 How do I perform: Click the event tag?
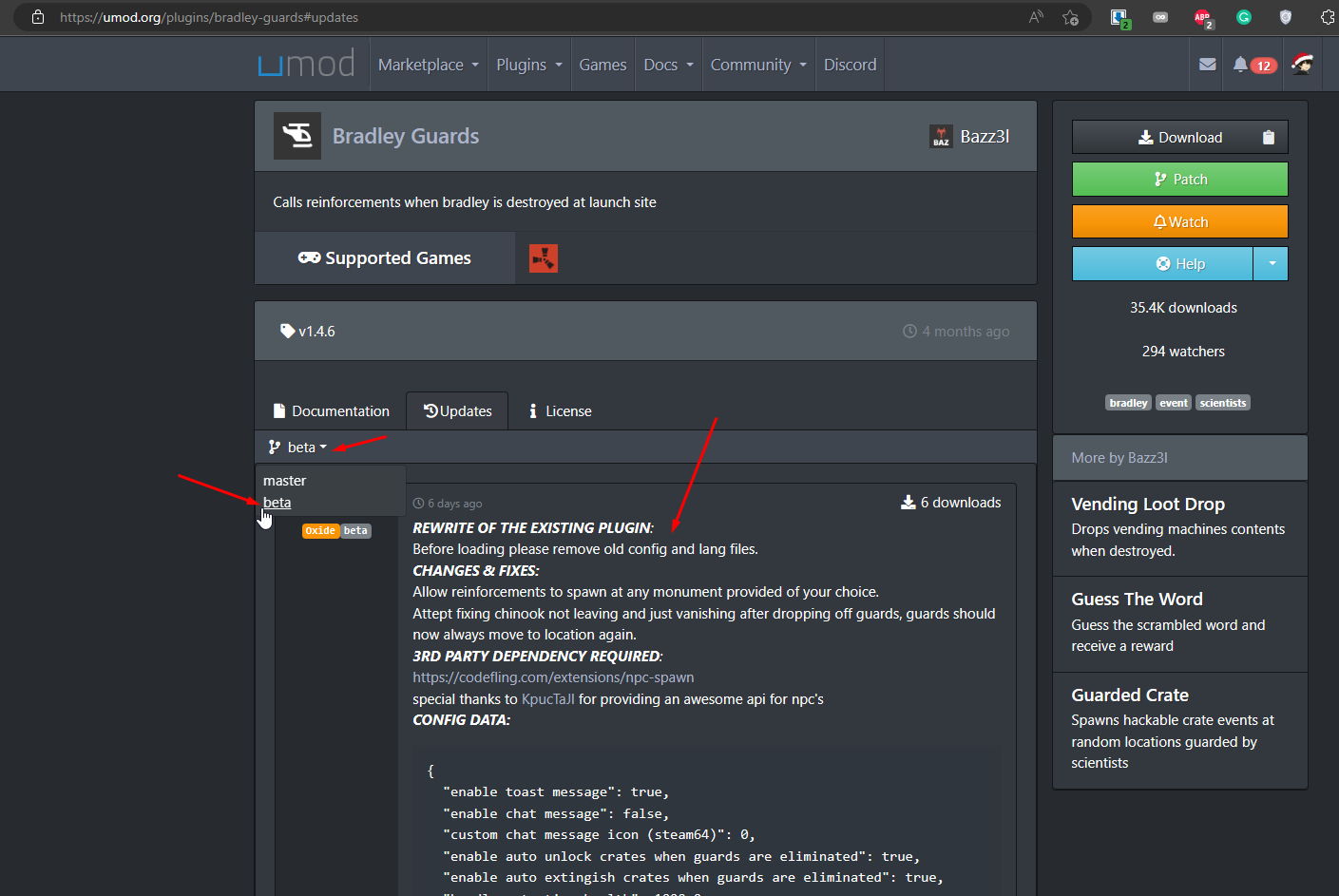[1174, 403]
